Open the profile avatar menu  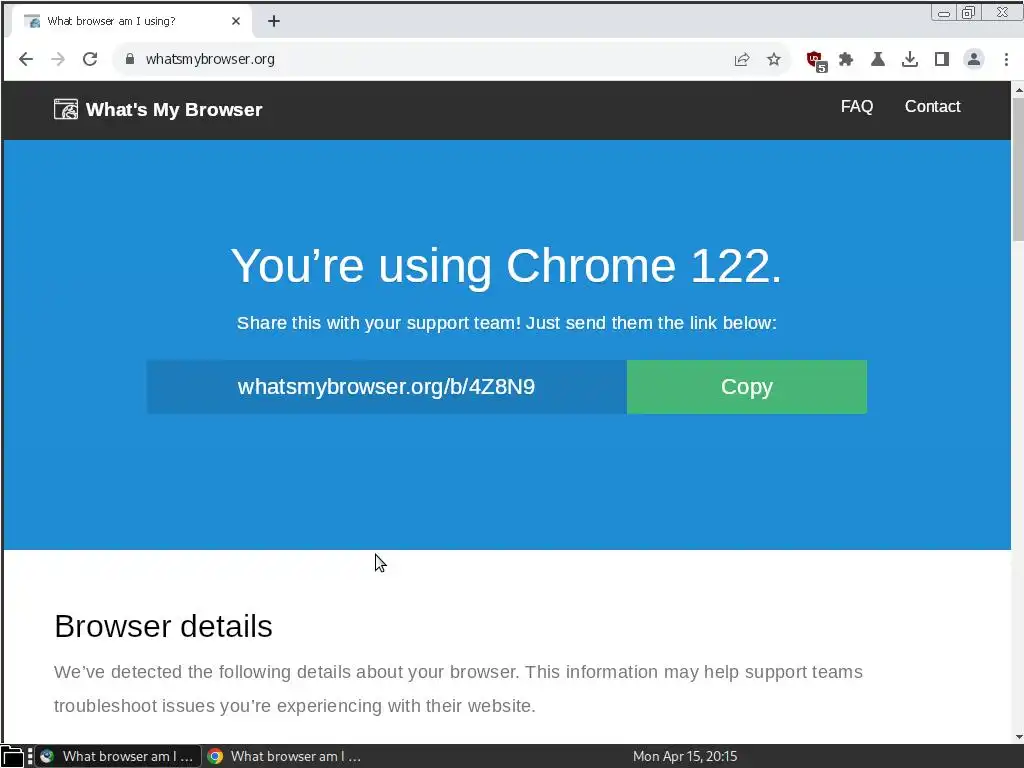(x=974, y=59)
